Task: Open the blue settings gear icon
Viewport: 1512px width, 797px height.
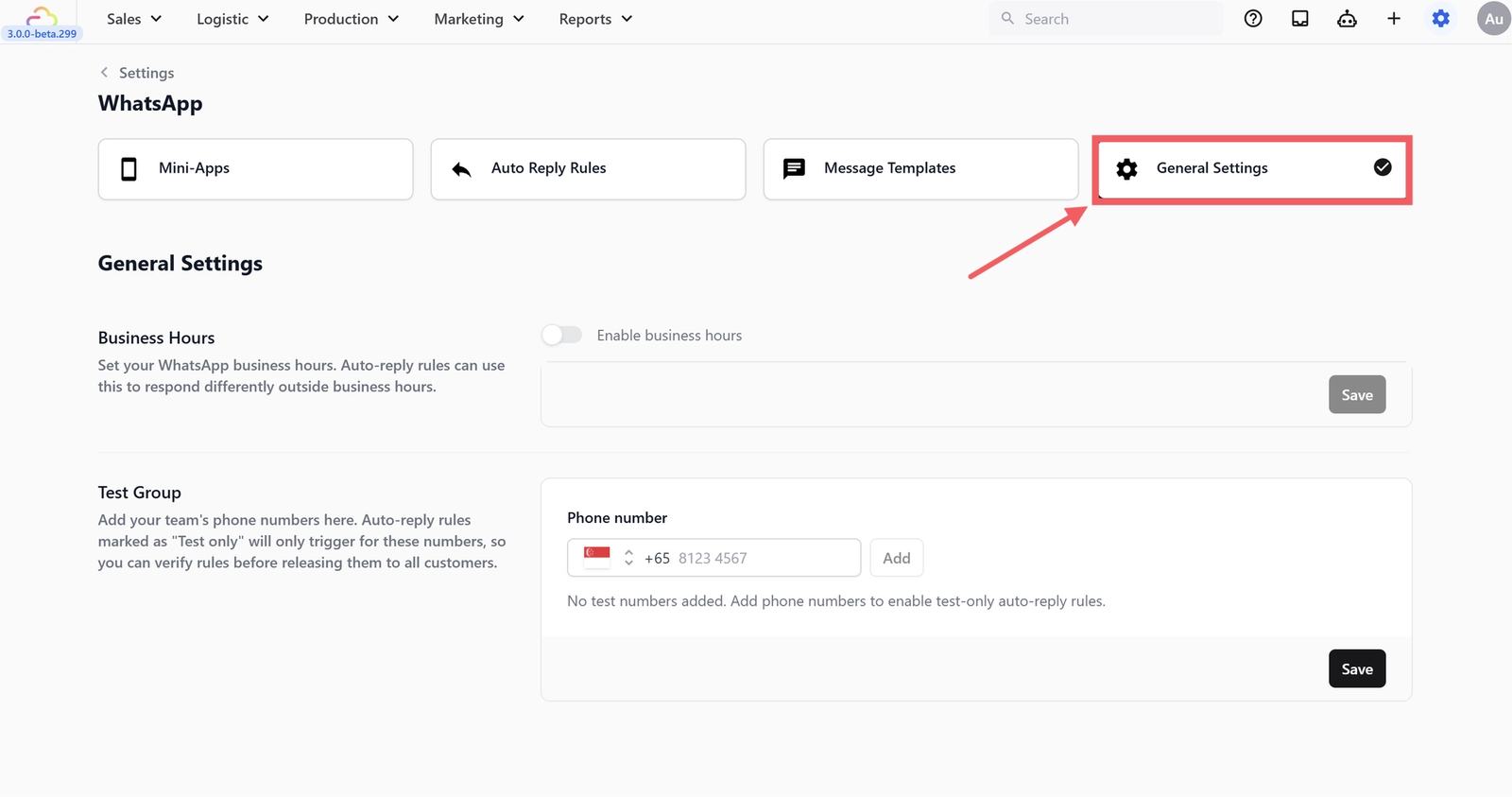Action: pos(1440,19)
